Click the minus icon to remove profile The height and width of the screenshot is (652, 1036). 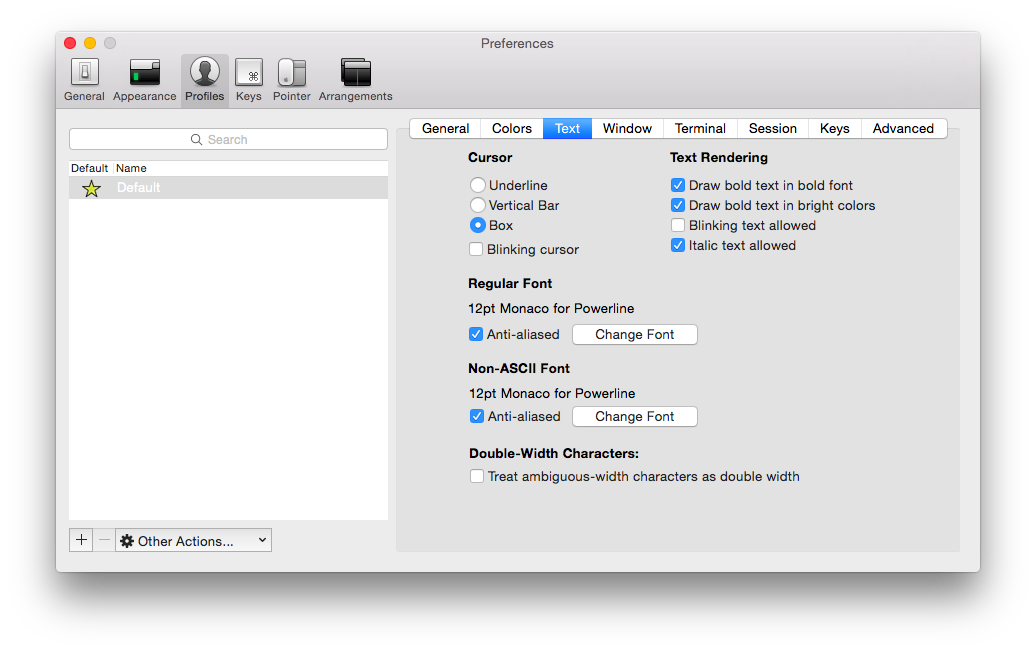click(x=104, y=540)
